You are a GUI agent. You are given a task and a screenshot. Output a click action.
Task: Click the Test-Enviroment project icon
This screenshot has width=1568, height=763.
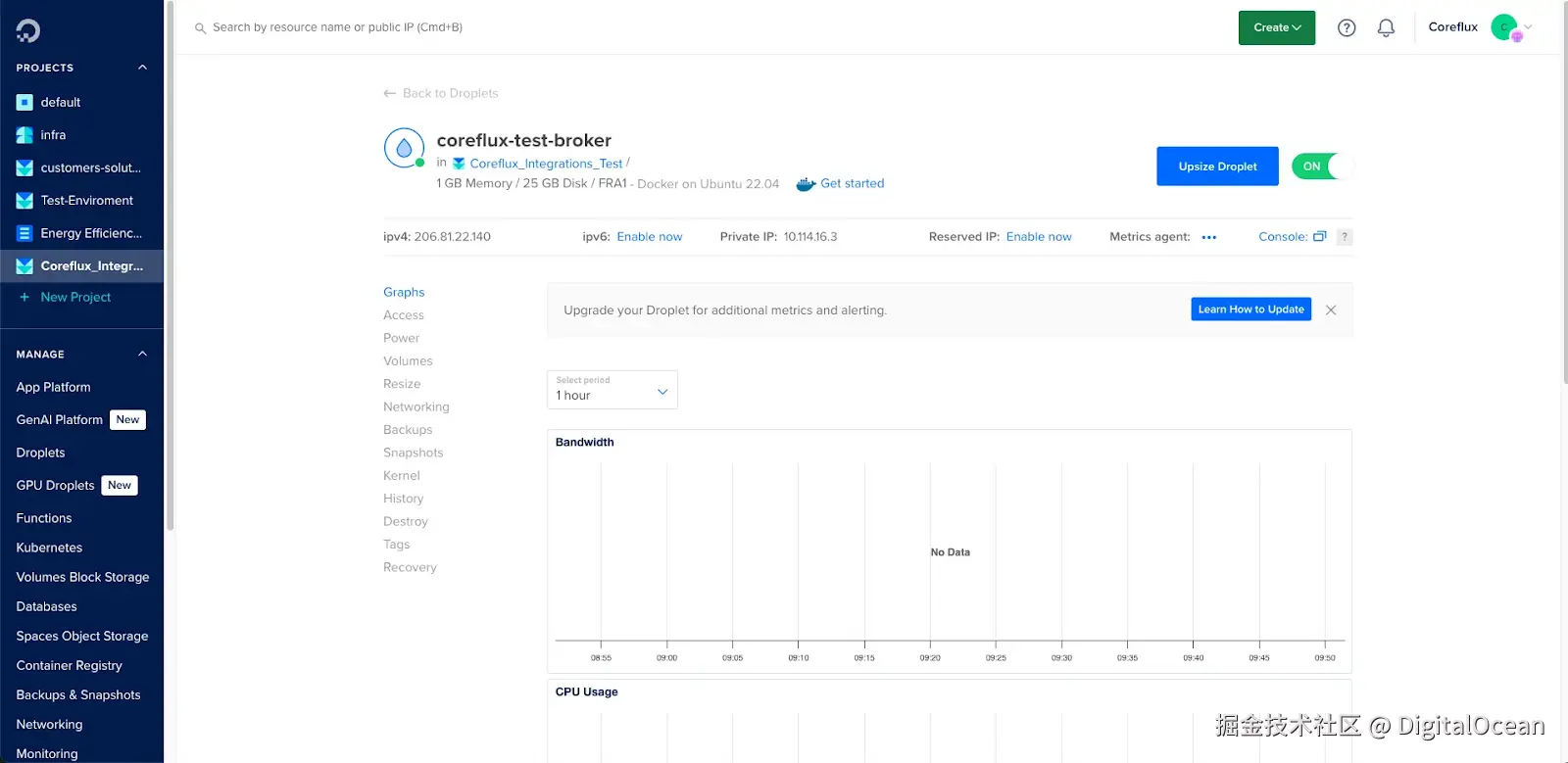(24, 201)
